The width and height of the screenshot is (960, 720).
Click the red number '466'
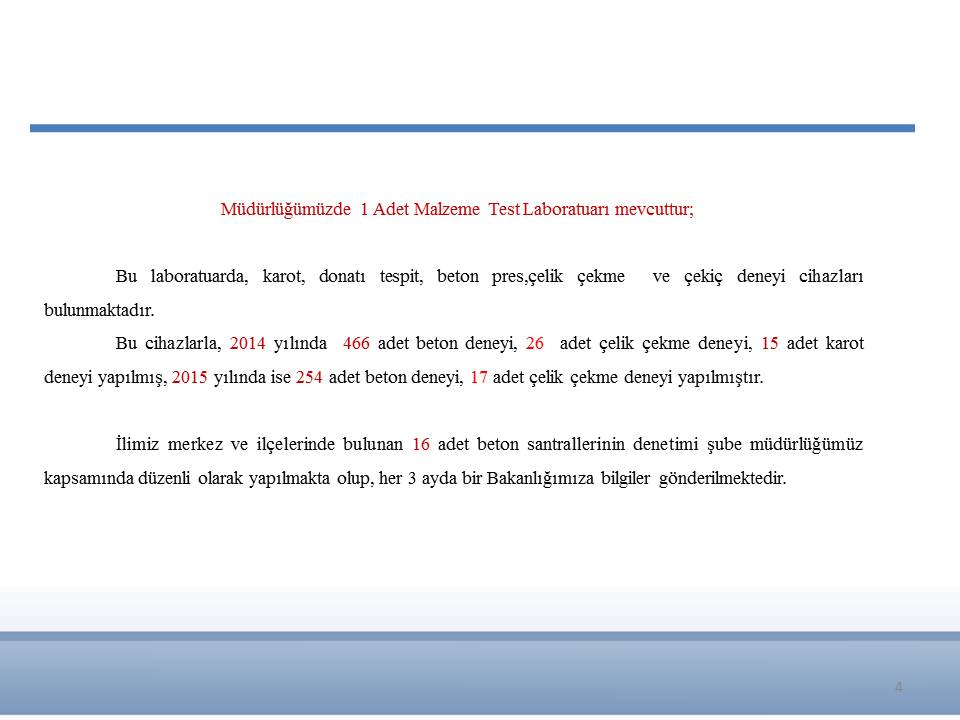[x=356, y=343]
